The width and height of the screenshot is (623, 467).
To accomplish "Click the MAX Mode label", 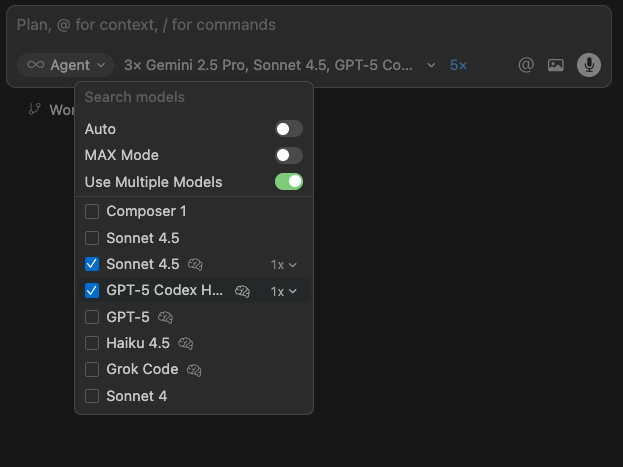I will (122, 155).
